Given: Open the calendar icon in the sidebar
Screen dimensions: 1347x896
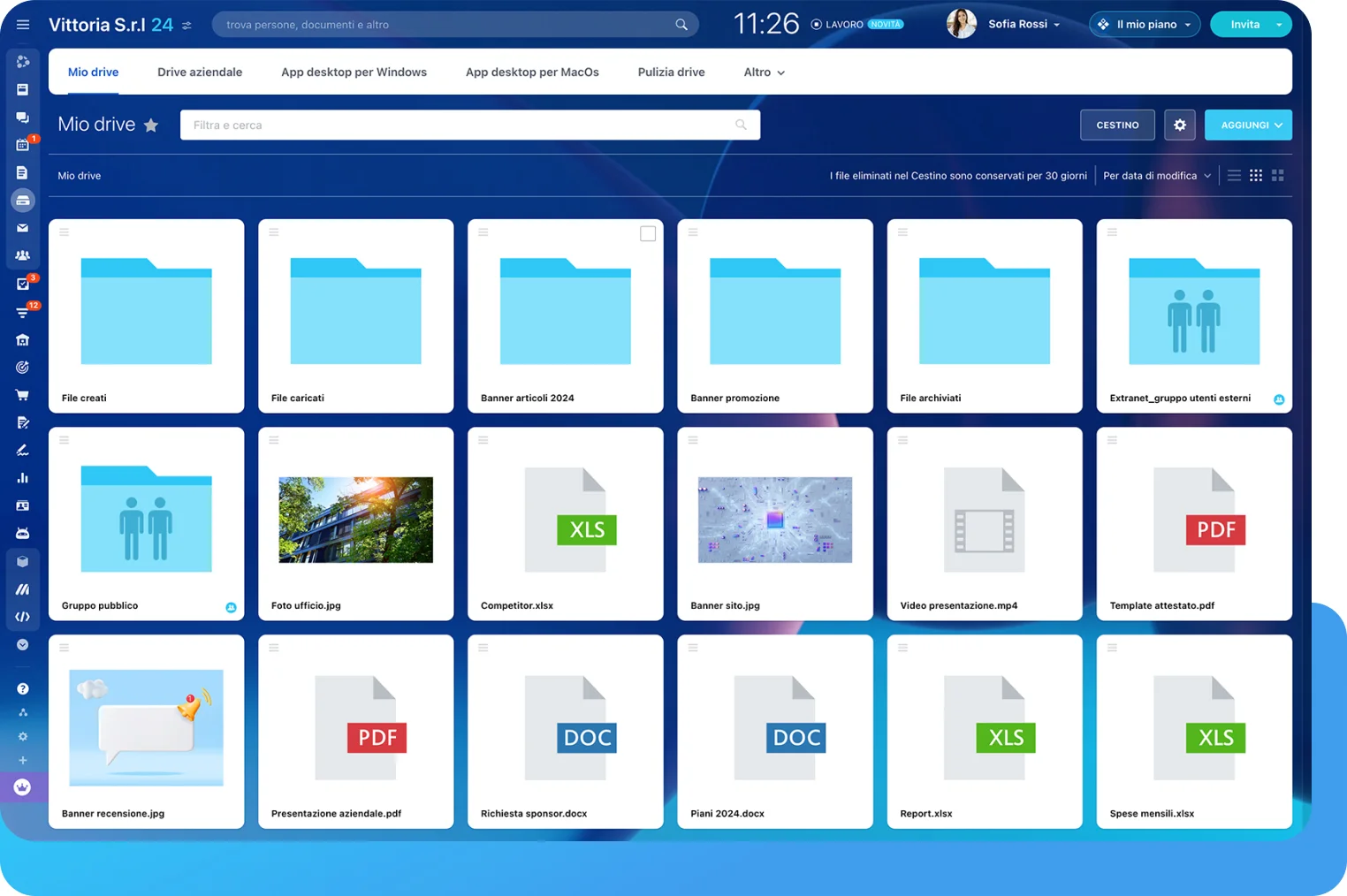Looking at the screenshot, I should (22, 145).
